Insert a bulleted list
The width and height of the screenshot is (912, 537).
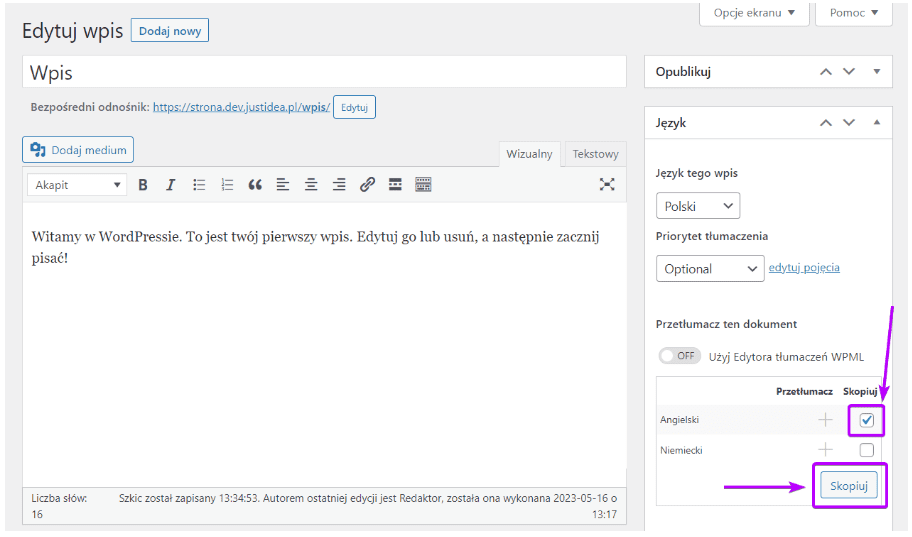[x=199, y=185]
